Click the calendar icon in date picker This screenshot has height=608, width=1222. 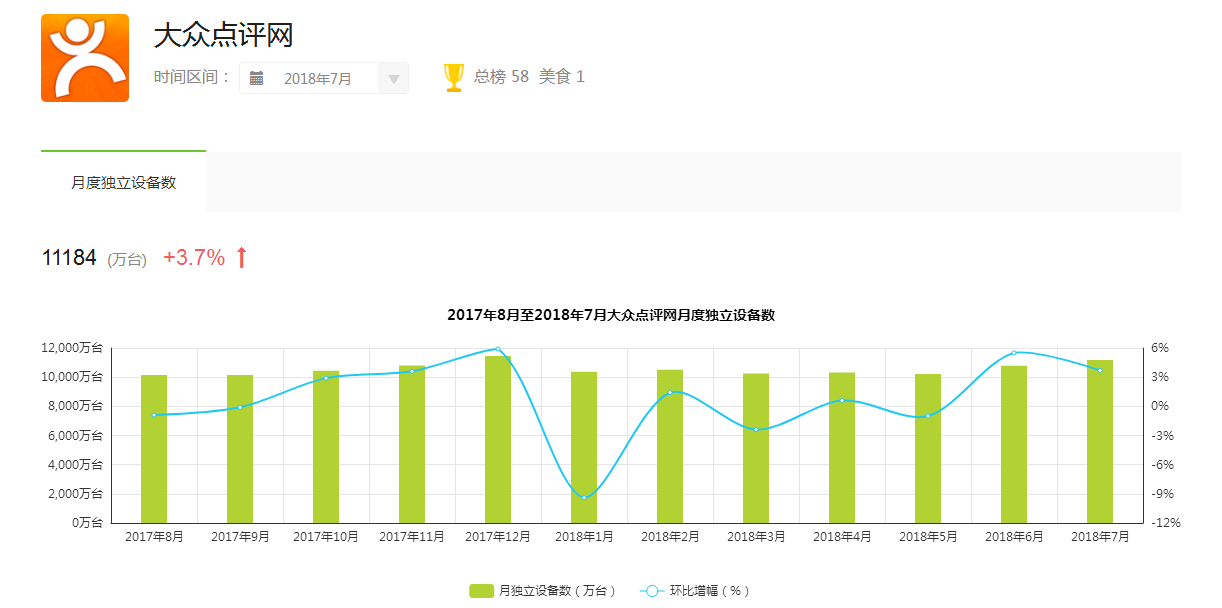click(x=257, y=78)
